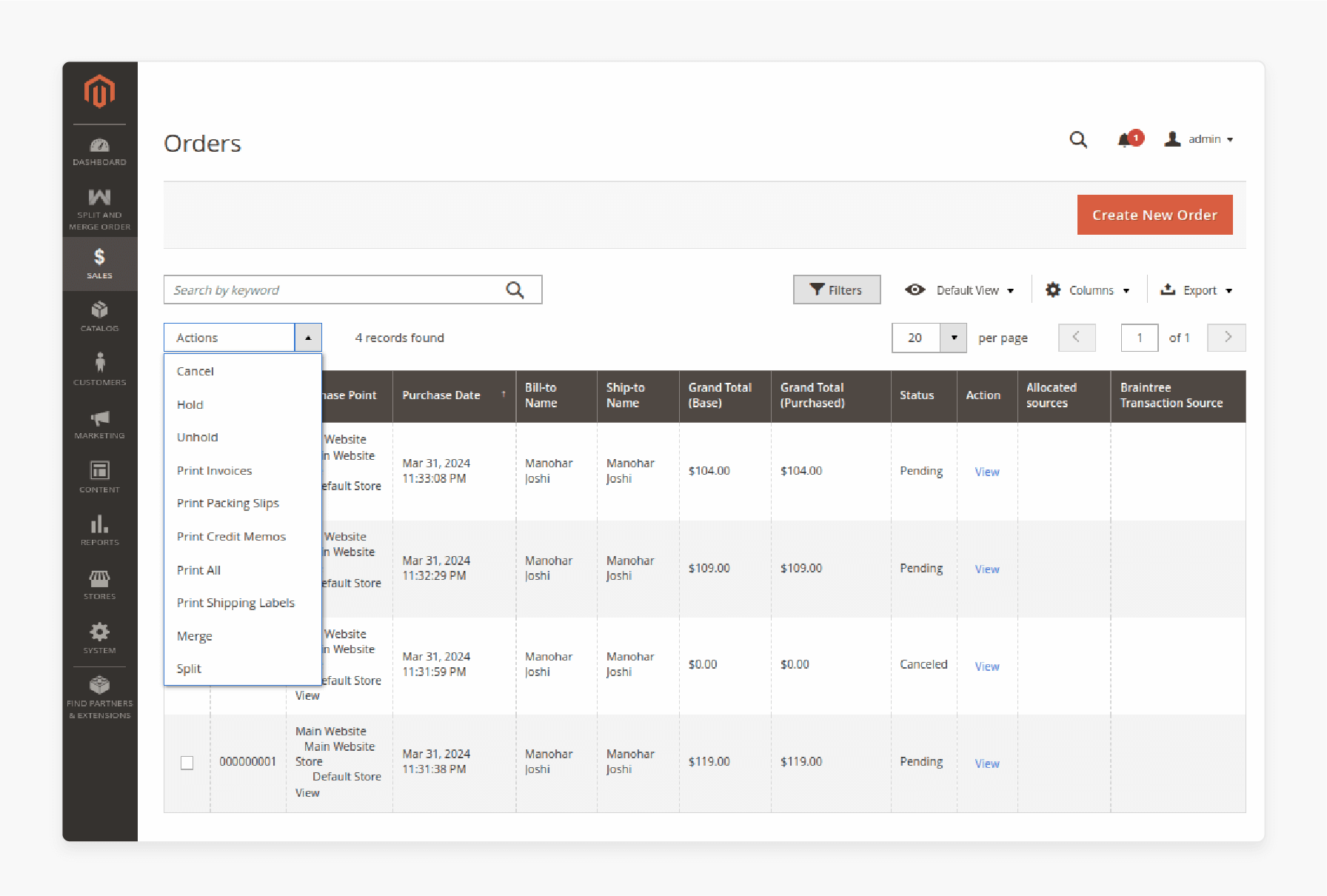Click Grand Total (Purchased) column header

pos(831,395)
